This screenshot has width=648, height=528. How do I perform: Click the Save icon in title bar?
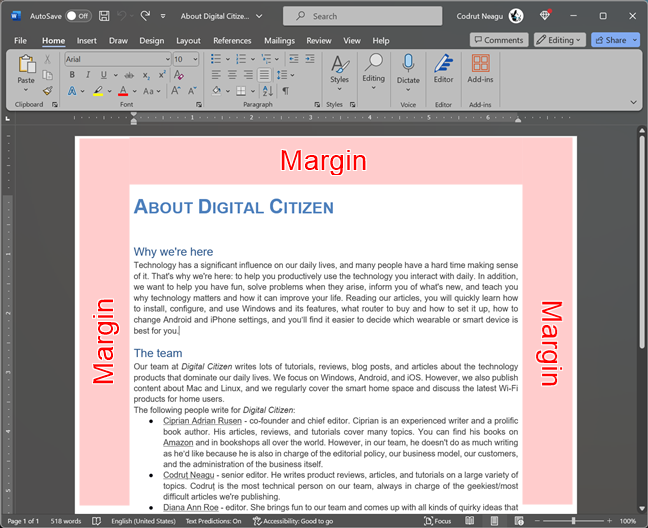(x=104, y=16)
